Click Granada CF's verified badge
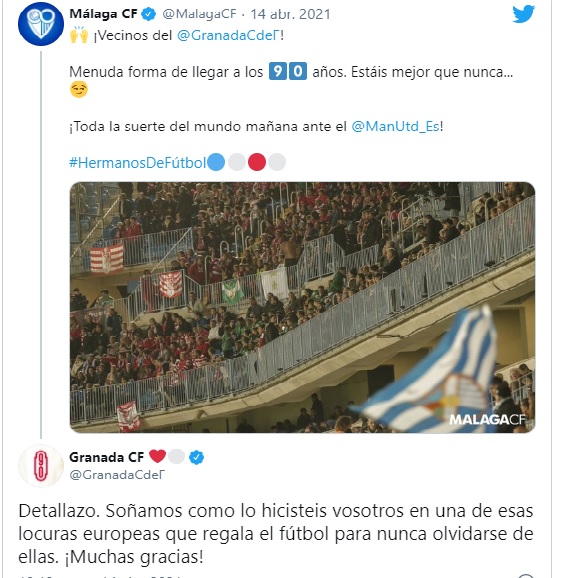The width and height of the screenshot is (573, 578). 197,457
